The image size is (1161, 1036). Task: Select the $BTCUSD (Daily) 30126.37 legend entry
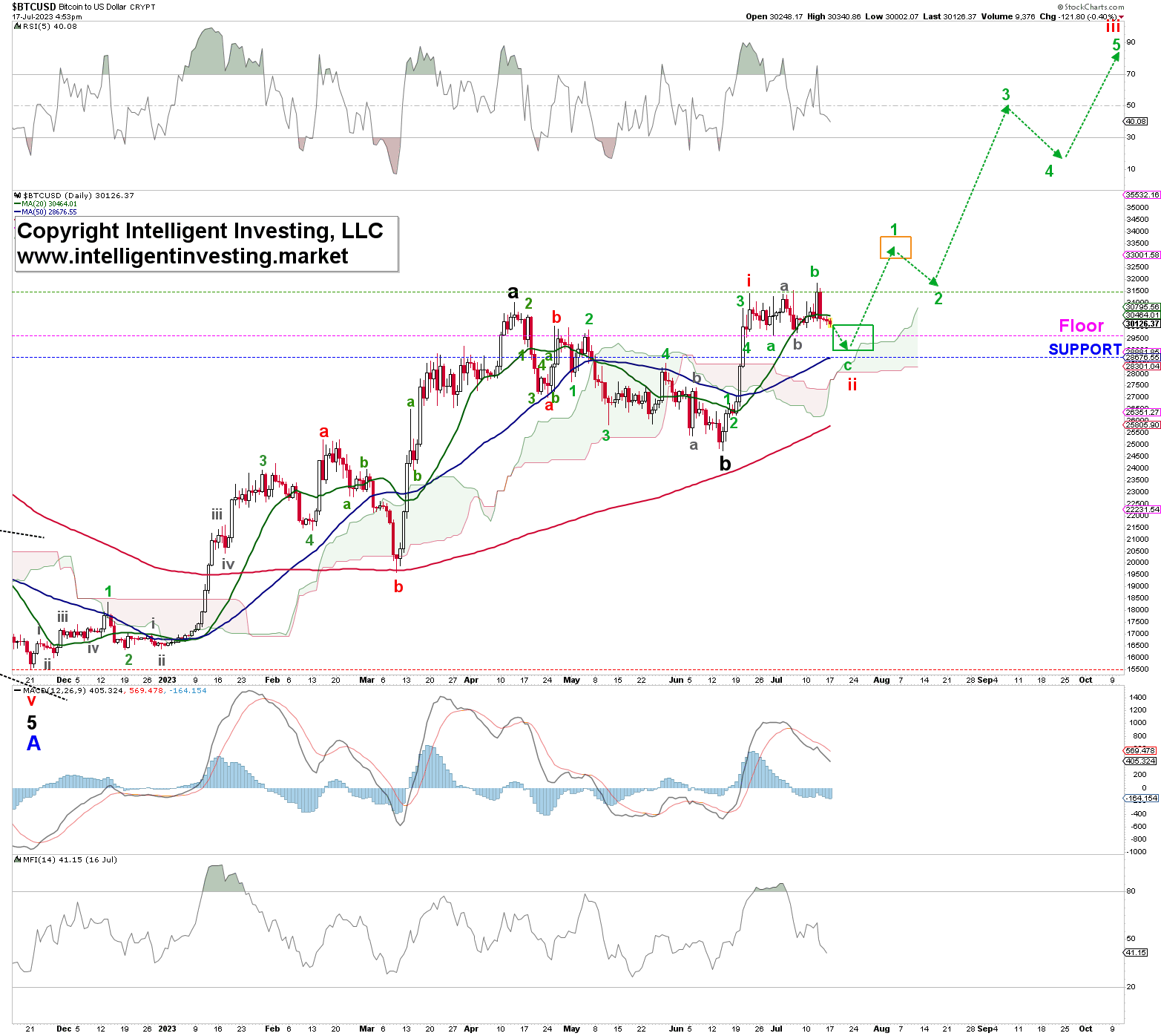(74, 196)
